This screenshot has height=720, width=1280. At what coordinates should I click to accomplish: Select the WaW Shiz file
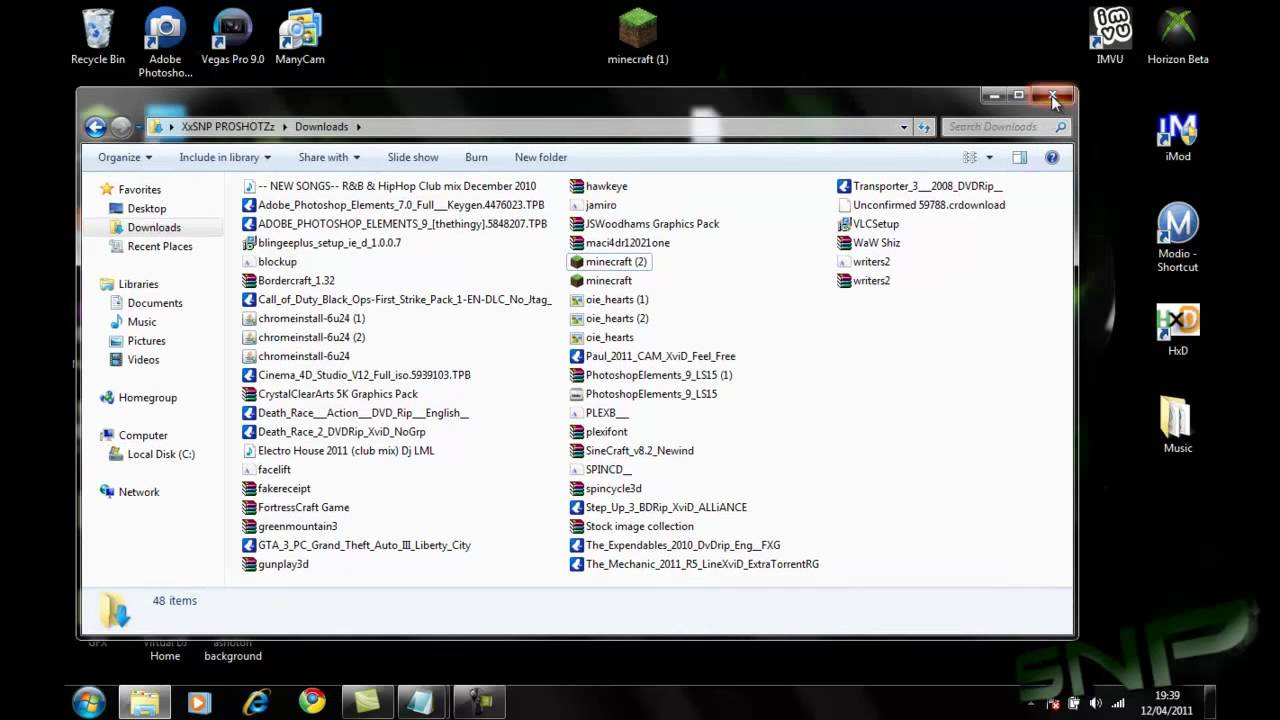[868, 243]
